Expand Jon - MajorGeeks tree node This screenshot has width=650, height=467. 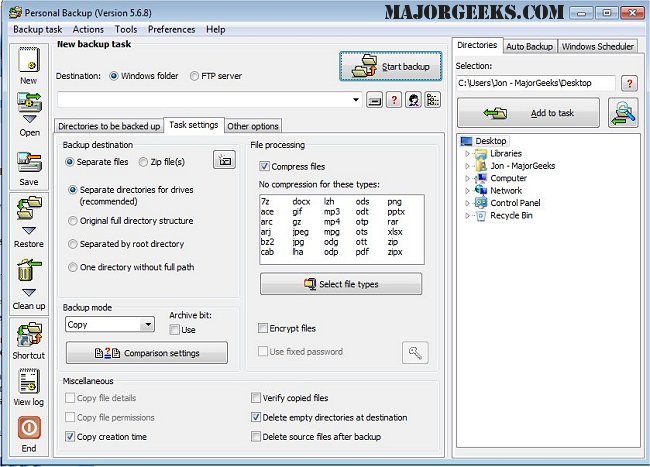(467, 166)
